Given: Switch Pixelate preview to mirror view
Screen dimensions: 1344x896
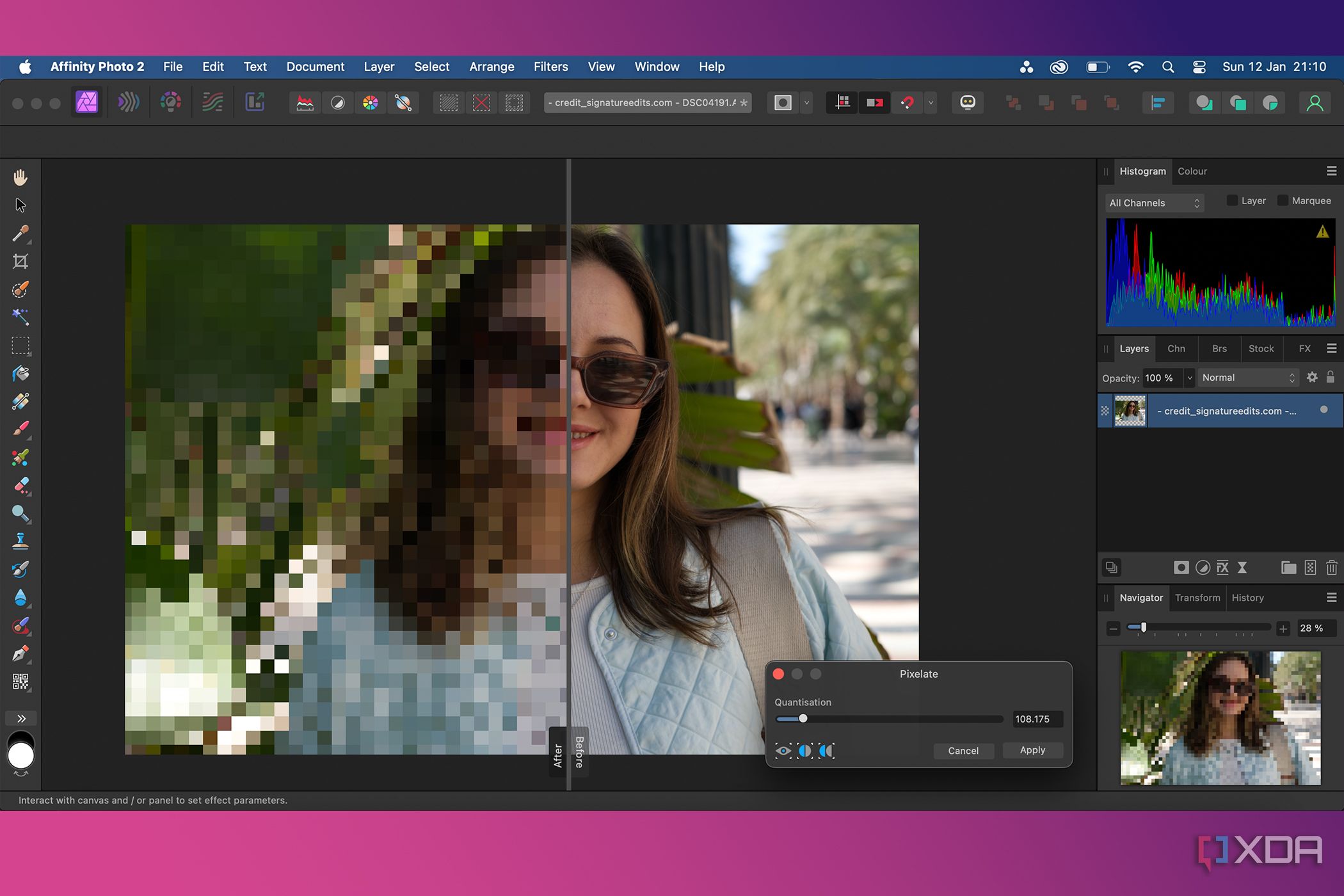Looking at the screenshot, I should 827,751.
